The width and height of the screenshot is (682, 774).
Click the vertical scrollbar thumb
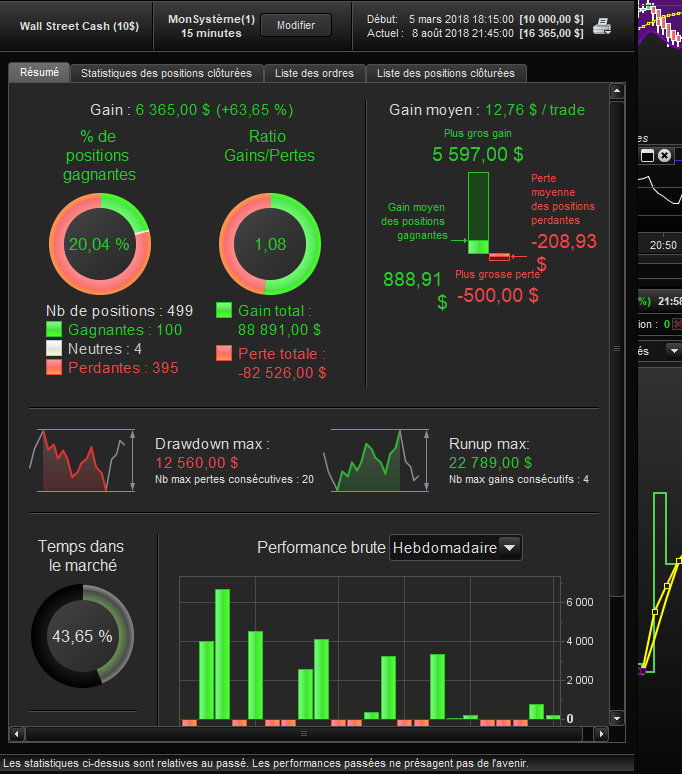tap(617, 348)
